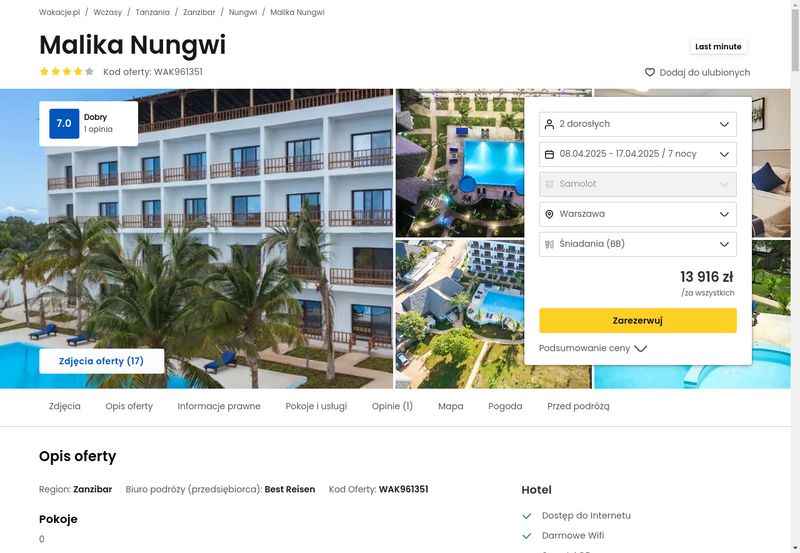Switch to the Pokoje i usługi tab
The image size is (800, 553).
pyautogui.click(x=316, y=406)
